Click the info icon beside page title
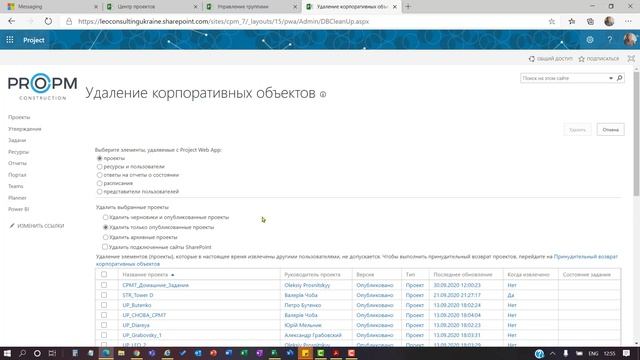Image resolution: width=640 pixels, height=360 pixels. coord(323,94)
